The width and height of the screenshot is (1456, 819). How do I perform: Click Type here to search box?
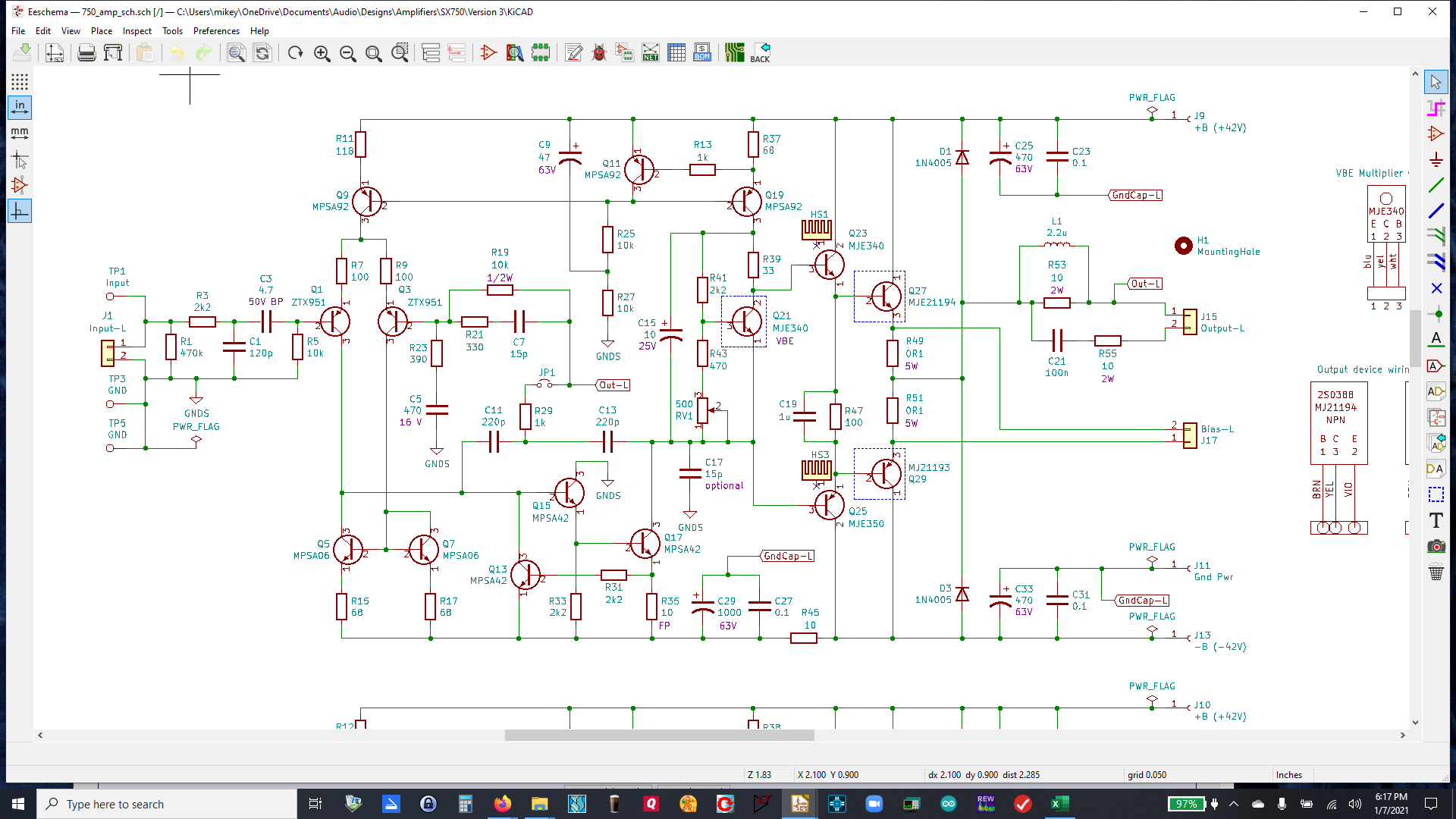tap(167, 804)
